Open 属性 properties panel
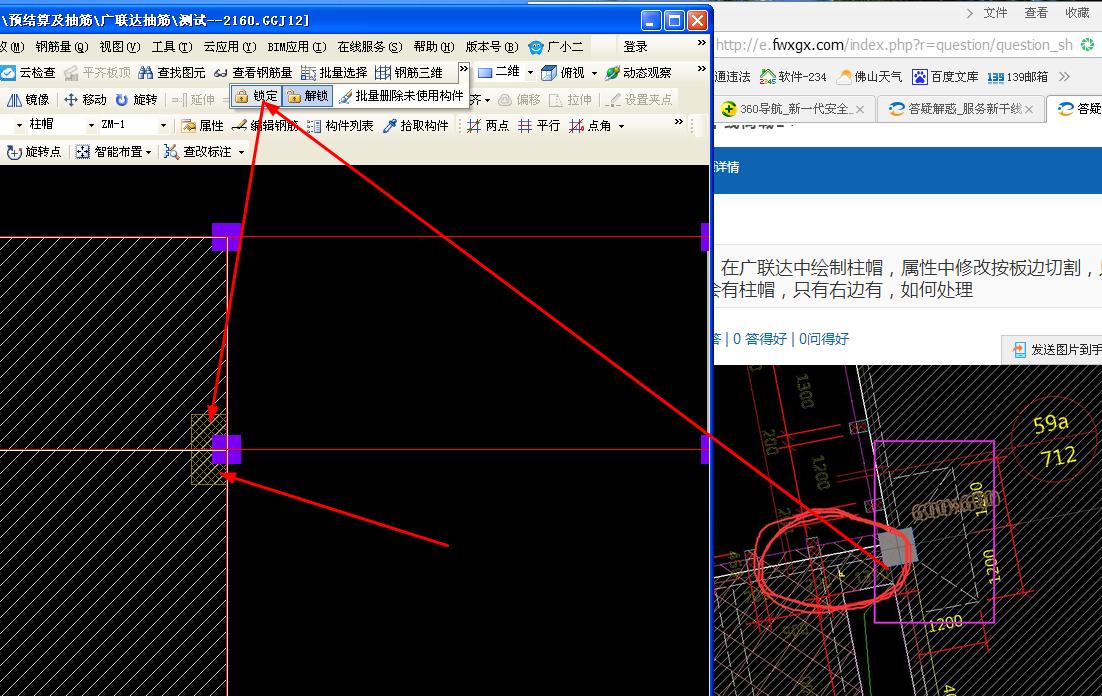 202,126
